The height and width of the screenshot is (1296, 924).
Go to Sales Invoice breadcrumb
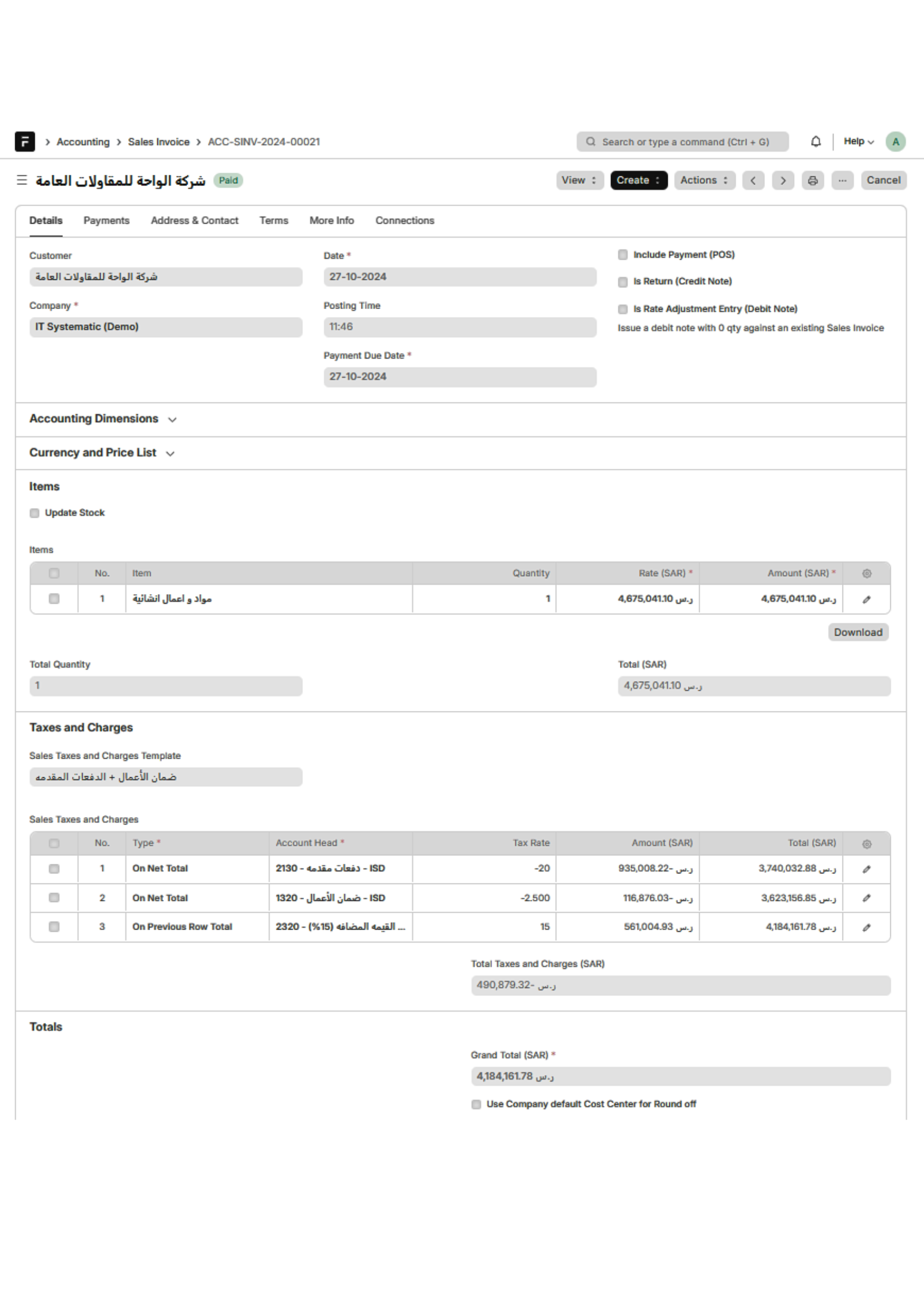click(x=158, y=142)
